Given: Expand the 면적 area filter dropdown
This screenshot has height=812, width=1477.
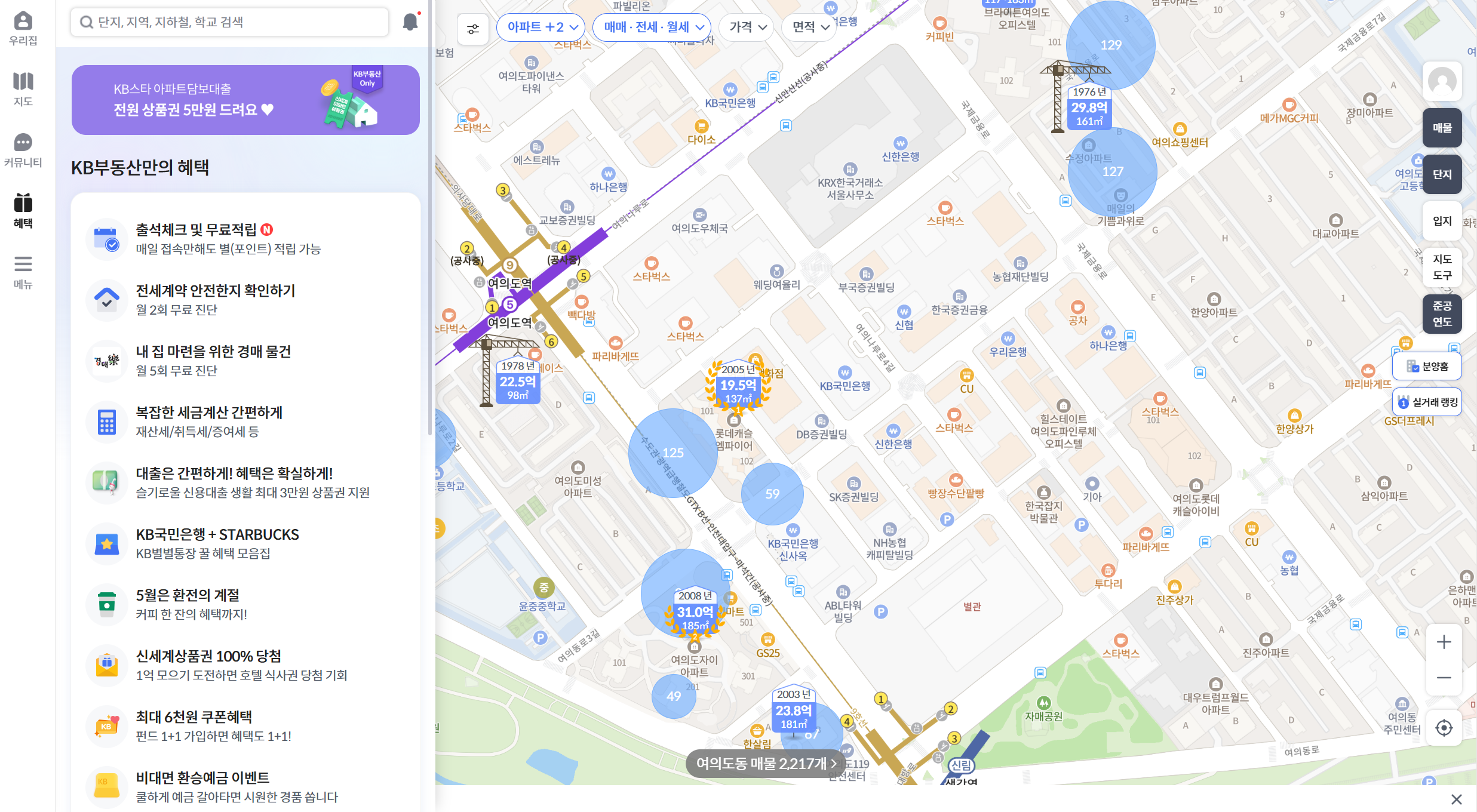Looking at the screenshot, I should pyautogui.click(x=809, y=27).
